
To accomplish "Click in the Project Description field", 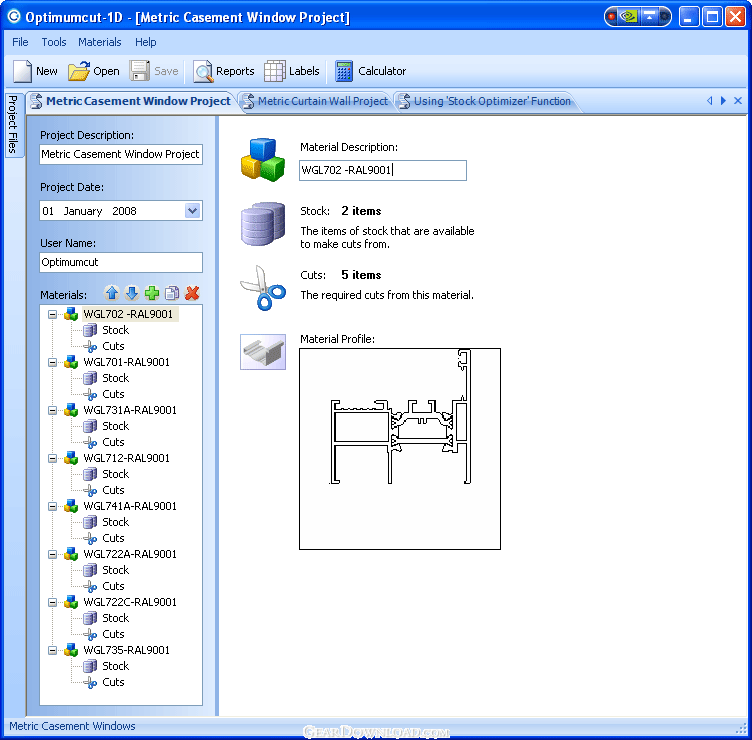I will [x=121, y=154].
